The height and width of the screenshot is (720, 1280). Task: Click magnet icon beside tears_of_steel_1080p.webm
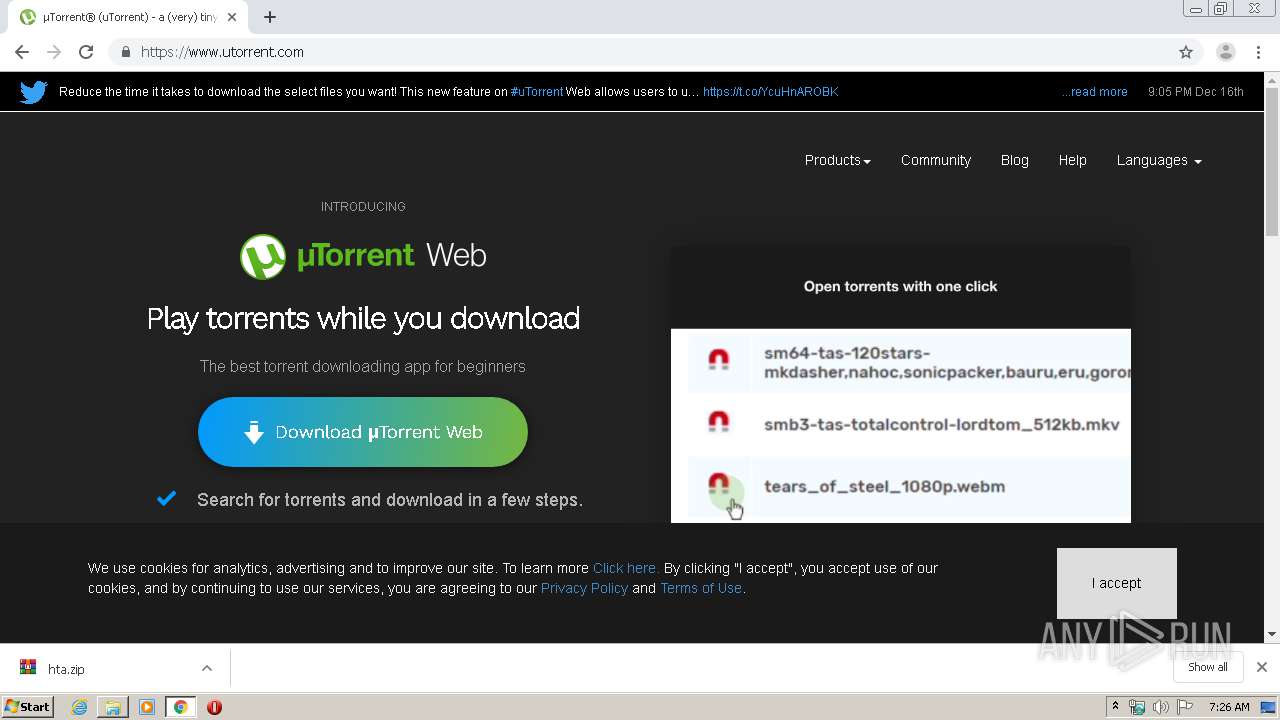pos(718,484)
